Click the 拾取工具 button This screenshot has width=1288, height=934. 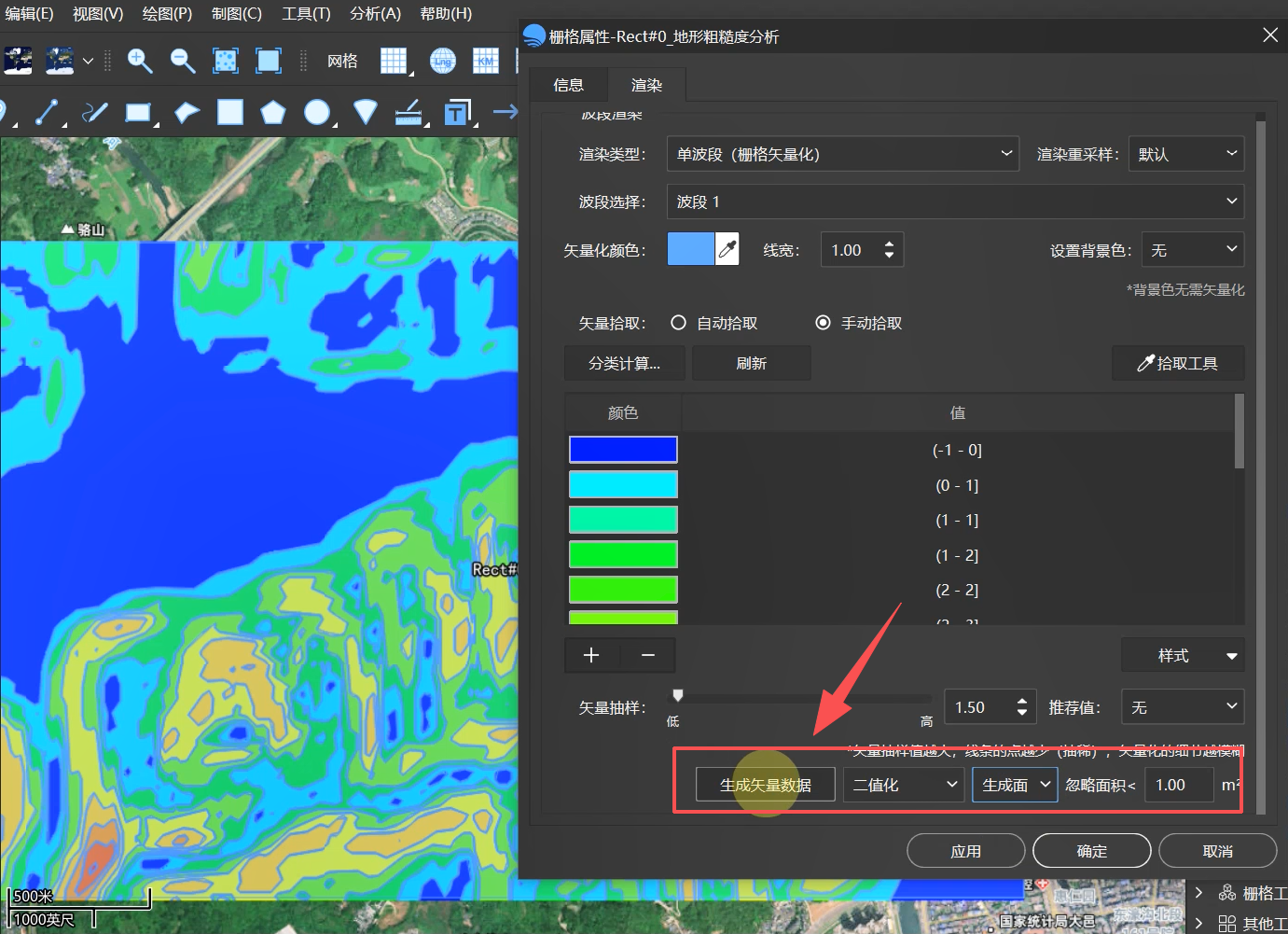point(1178,363)
